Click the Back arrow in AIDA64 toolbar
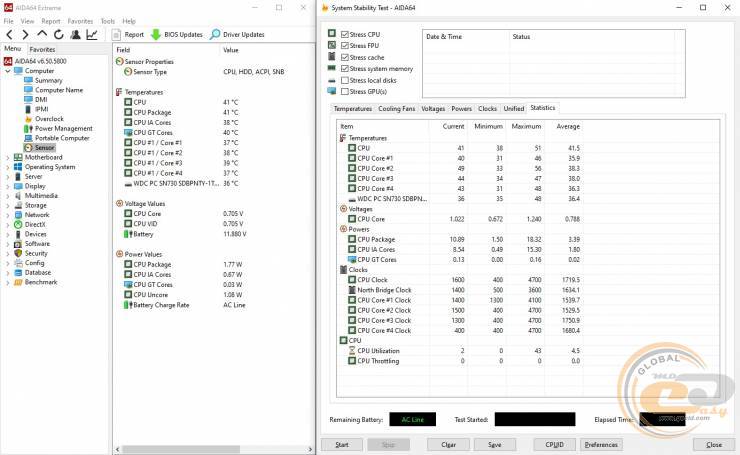The height and width of the screenshot is (455, 740). 9,34
